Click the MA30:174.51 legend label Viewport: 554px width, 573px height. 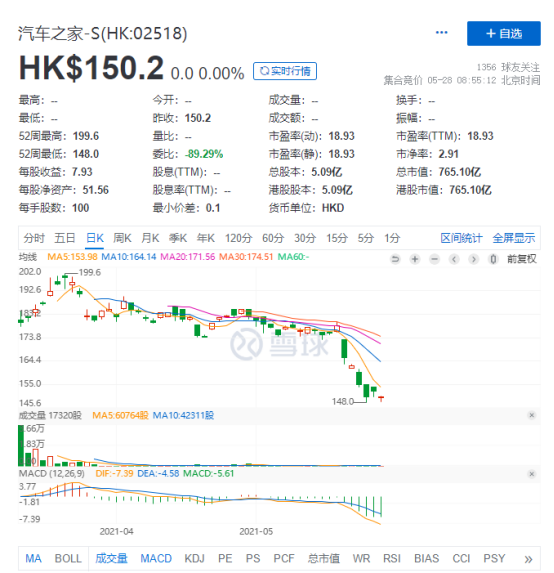coord(246,257)
